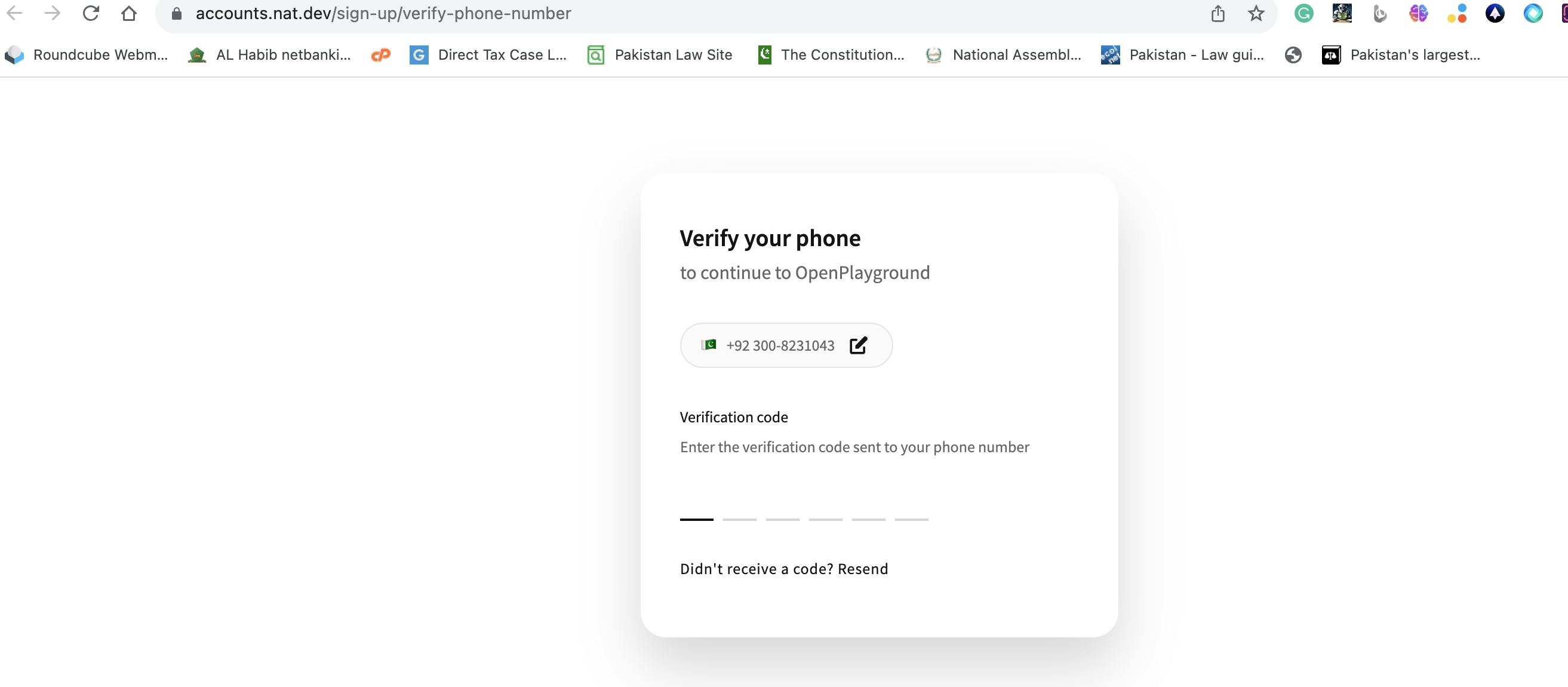The width and height of the screenshot is (1568, 687).
Task: Edit the phone number using the pencil icon
Action: (x=858, y=345)
